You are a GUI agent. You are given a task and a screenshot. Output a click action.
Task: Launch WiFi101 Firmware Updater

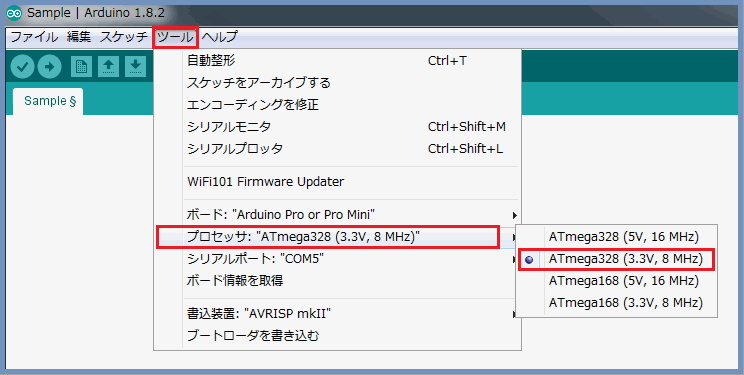[x=337, y=181]
